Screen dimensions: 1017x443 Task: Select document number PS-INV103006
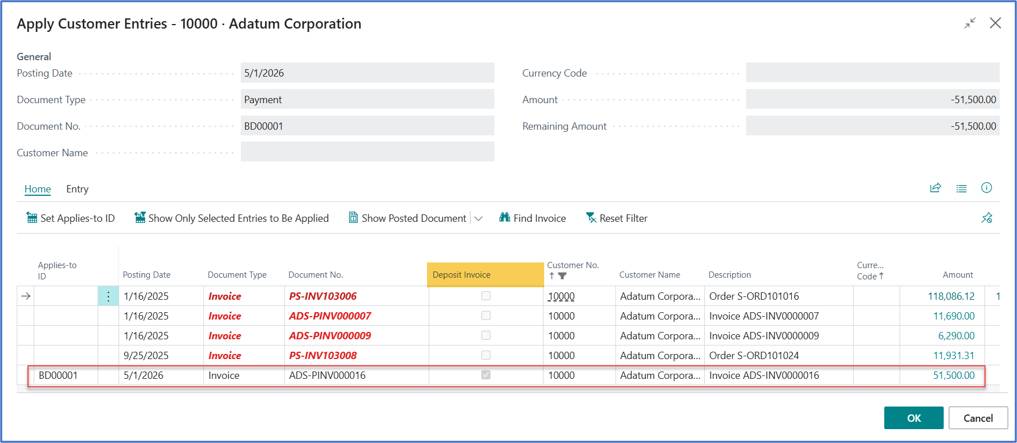coord(322,296)
